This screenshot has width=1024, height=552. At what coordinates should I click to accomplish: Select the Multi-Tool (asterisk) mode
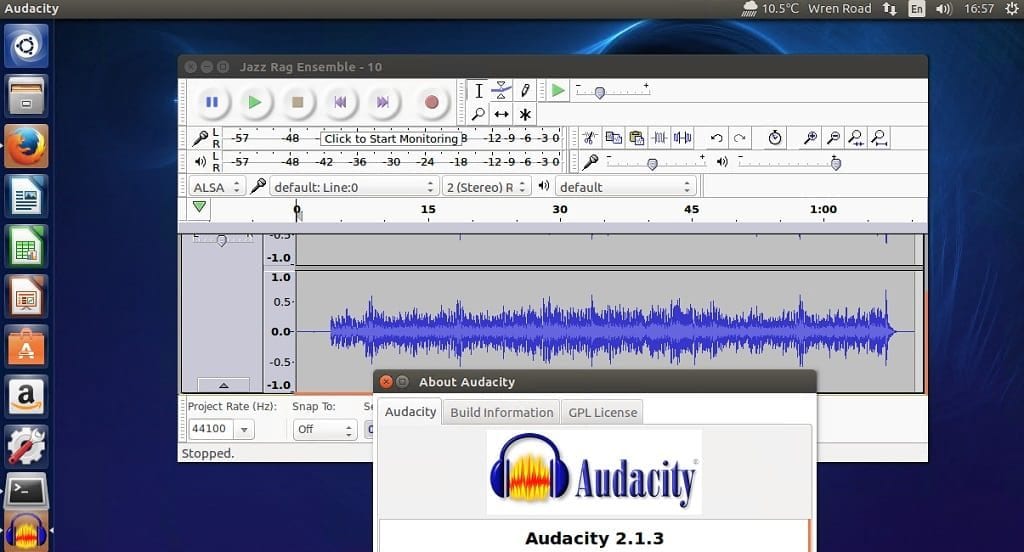coord(525,114)
